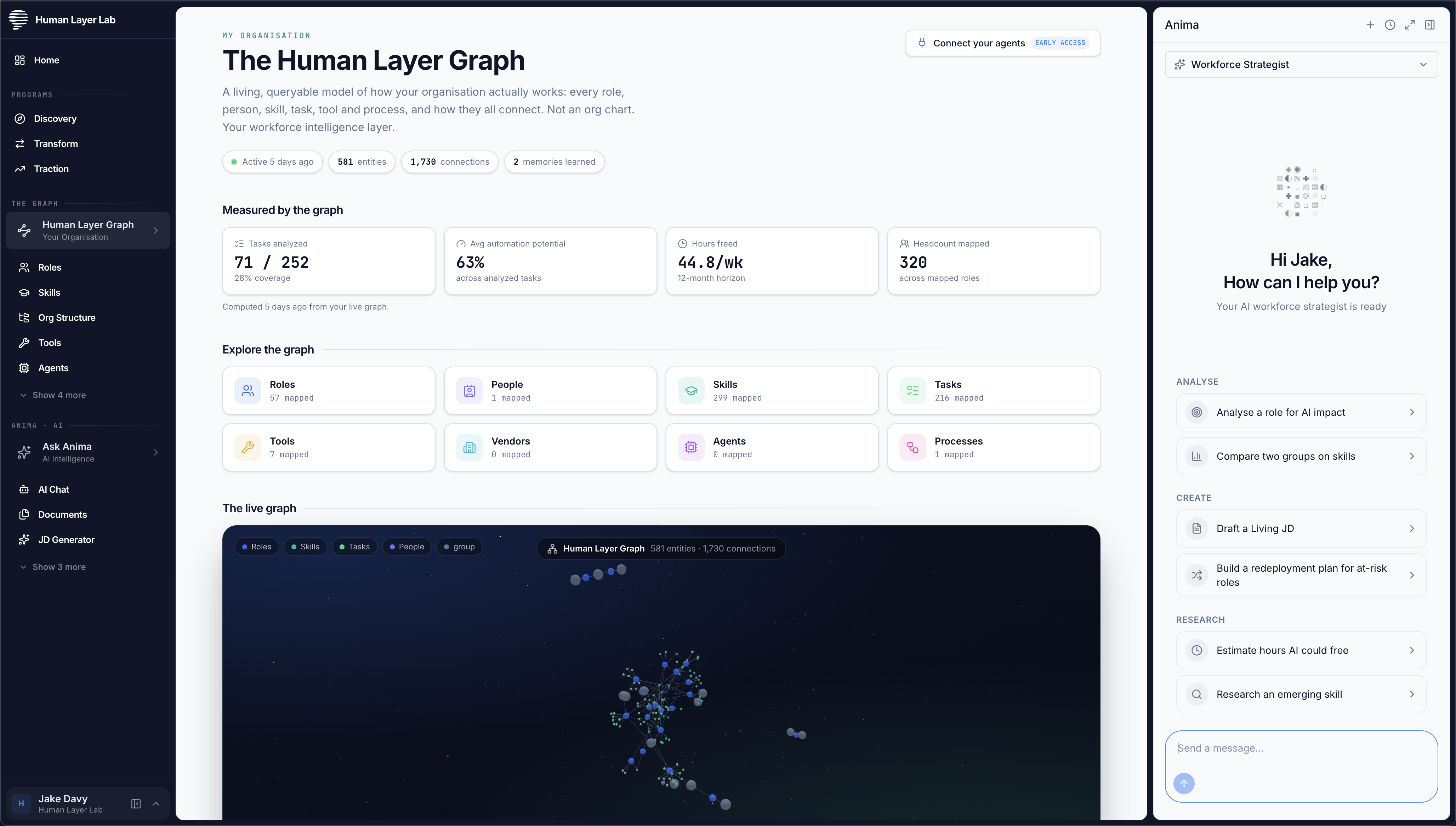
Task: Focus the Send a message field
Action: tap(1301, 748)
